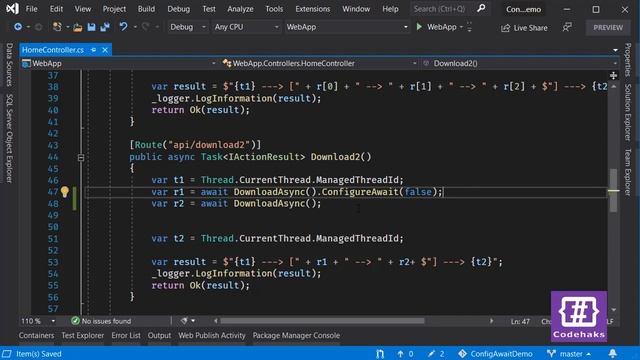Viewport: 640px width, 360px height.
Task: Click the pending changes pencil indicator
Action: pyautogui.click(x=436, y=354)
